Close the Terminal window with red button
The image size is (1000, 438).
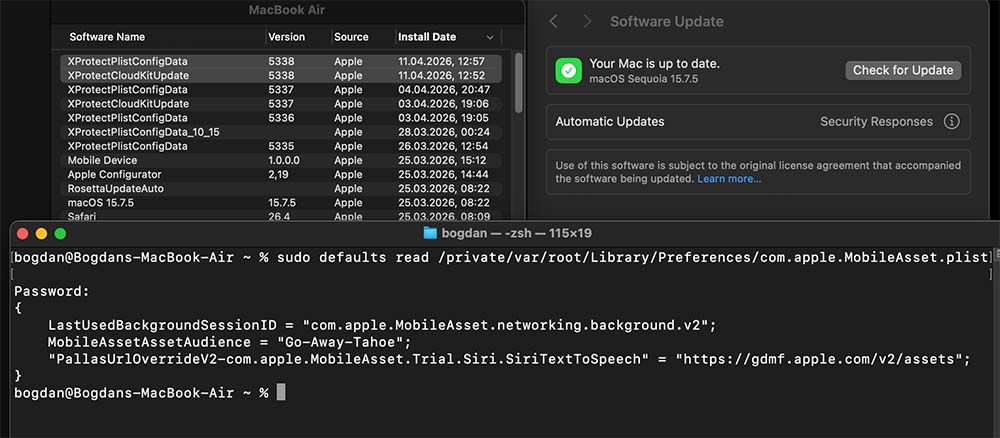coord(22,233)
